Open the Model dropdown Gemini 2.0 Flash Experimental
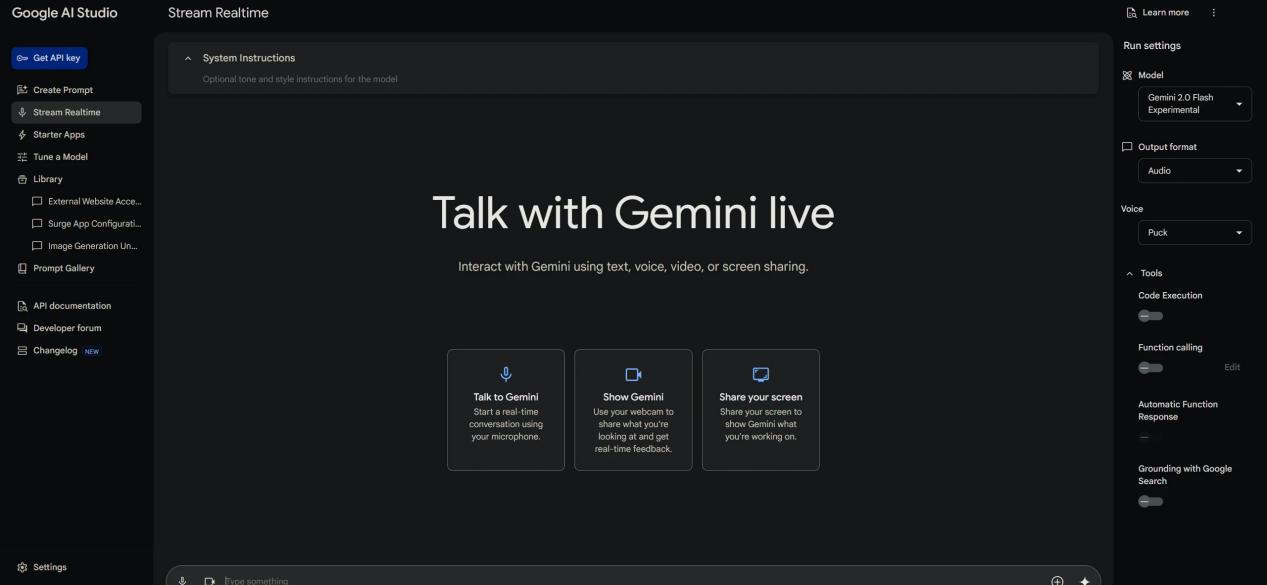Screen dimensions: 1267x585 click(x=1195, y=104)
